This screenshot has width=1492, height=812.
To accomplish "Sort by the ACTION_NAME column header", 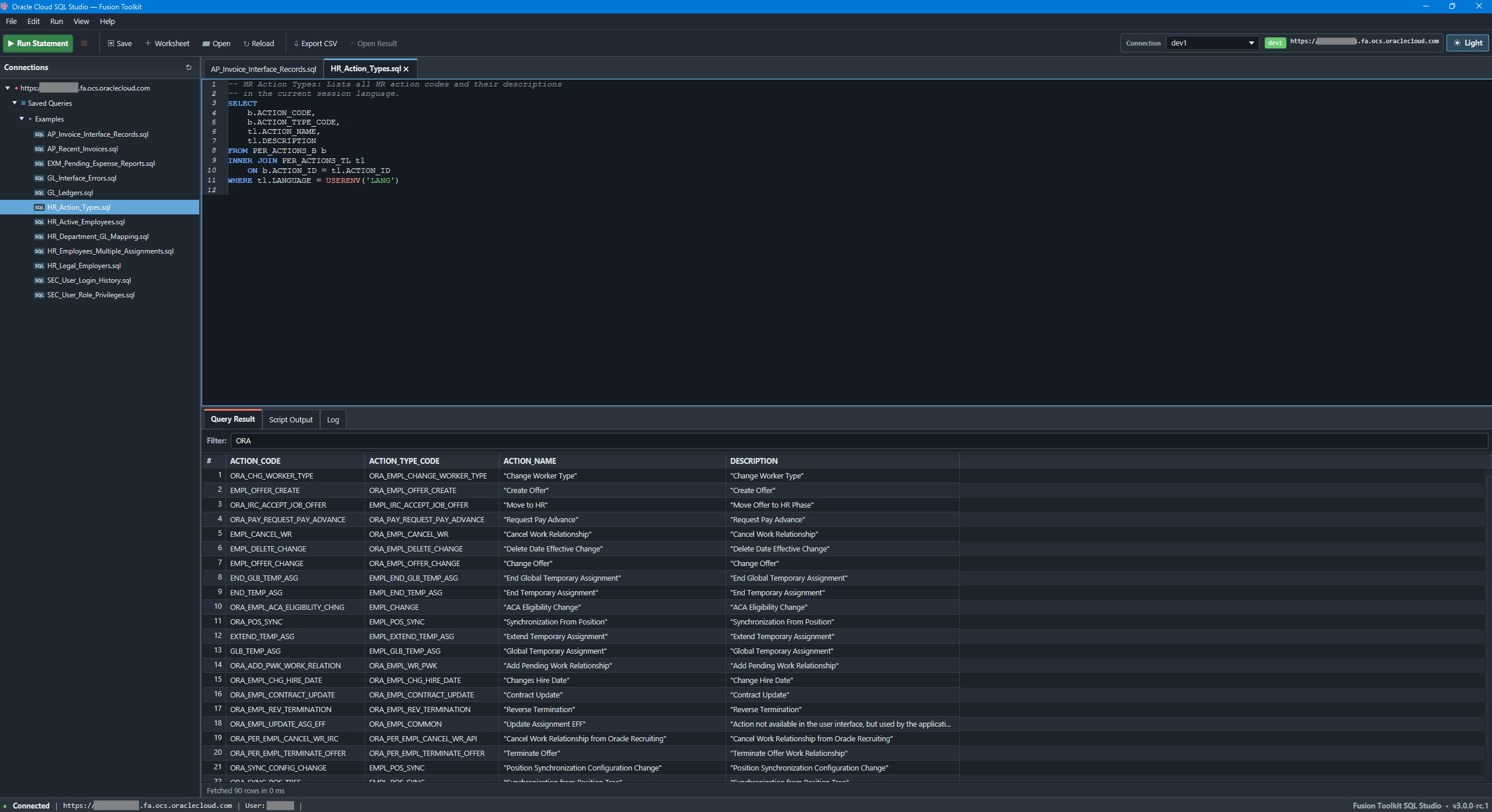I will [x=612, y=461].
